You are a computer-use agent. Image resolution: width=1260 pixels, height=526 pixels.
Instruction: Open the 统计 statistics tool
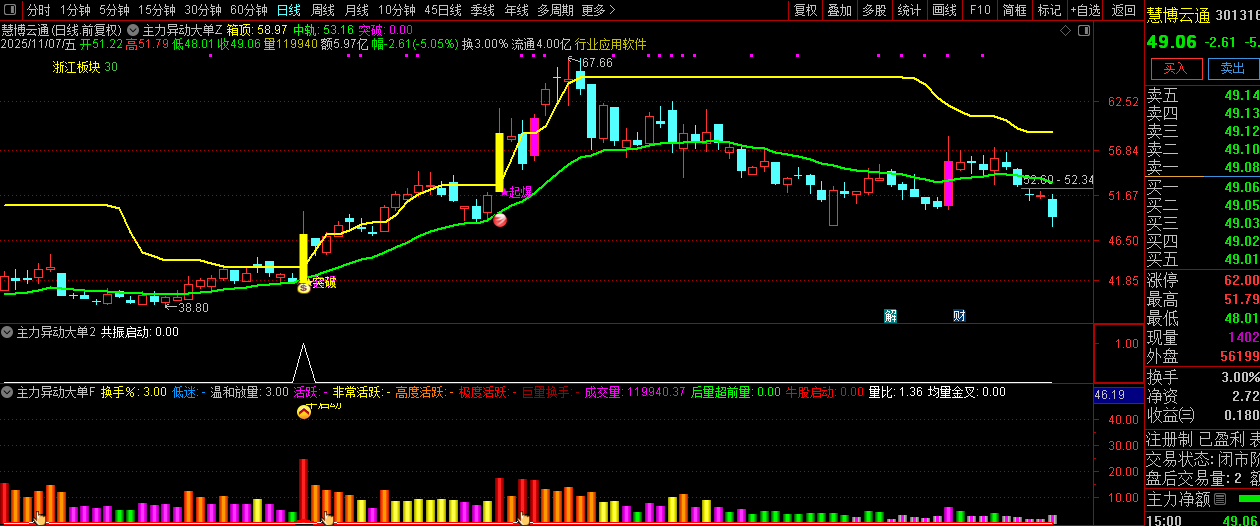click(909, 10)
